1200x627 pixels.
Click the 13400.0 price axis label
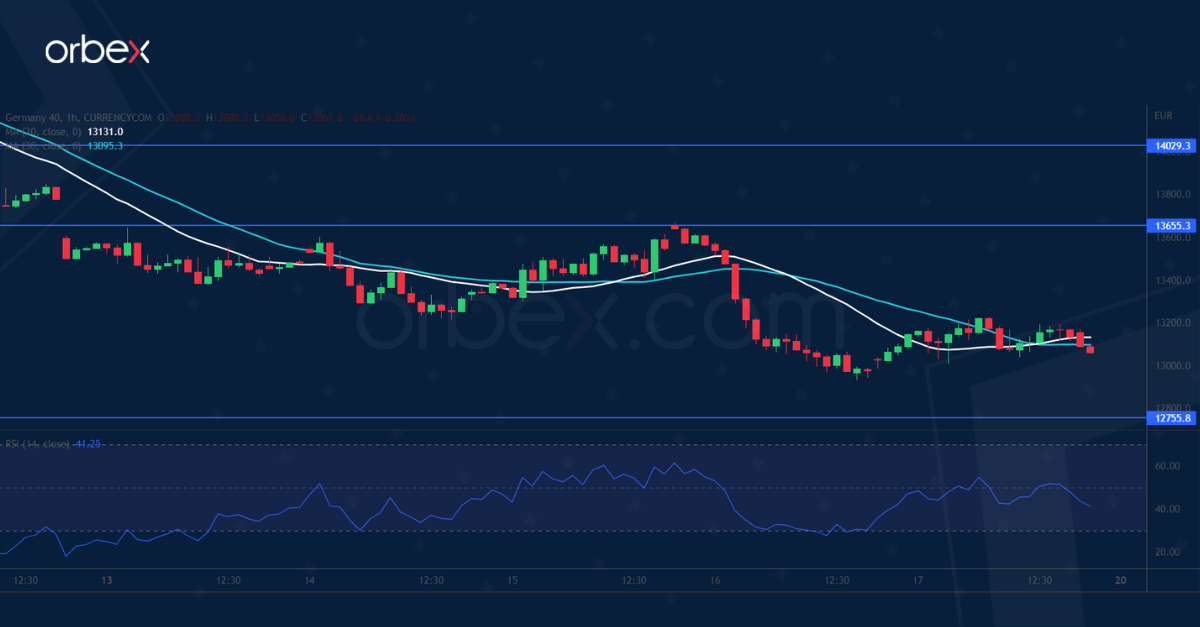click(1171, 280)
